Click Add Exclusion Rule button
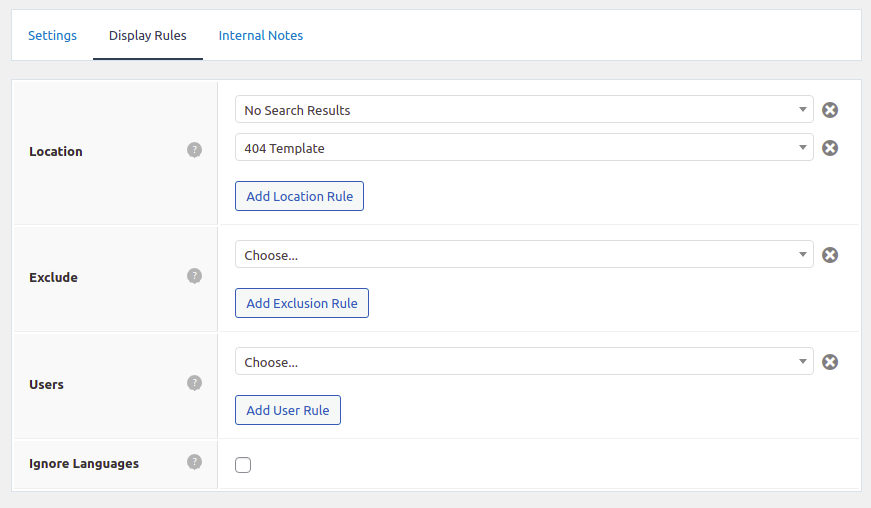Viewport: 871px width, 508px height. click(302, 303)
